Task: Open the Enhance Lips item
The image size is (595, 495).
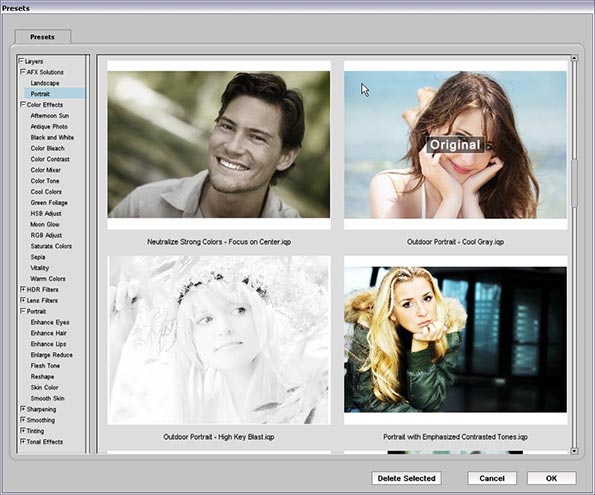Action: [x=48, y=344]
